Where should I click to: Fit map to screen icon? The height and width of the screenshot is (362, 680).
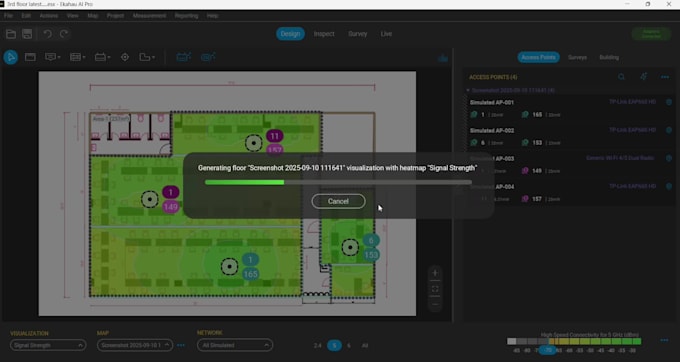(435, 289)
